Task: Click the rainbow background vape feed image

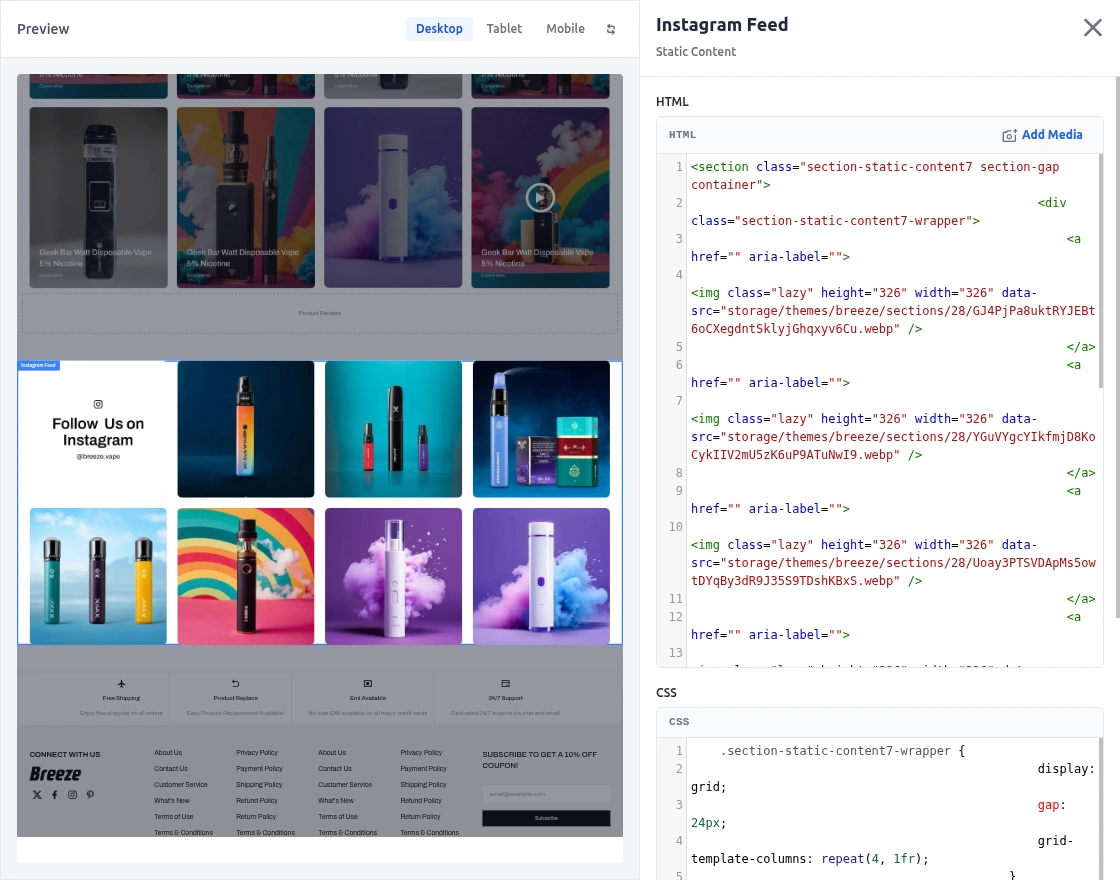Action: [x=246, y=576]
